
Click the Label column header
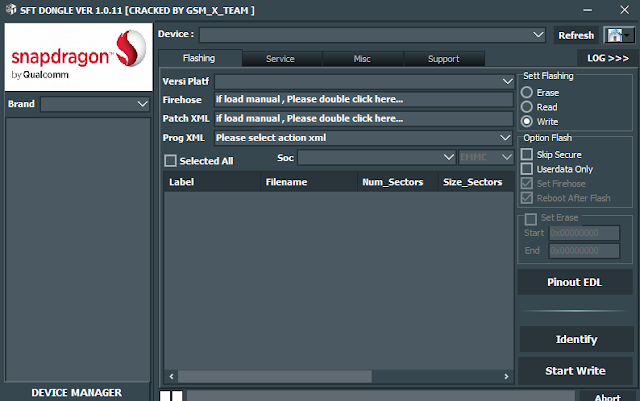pyautogui.click(x=212, y=182)
